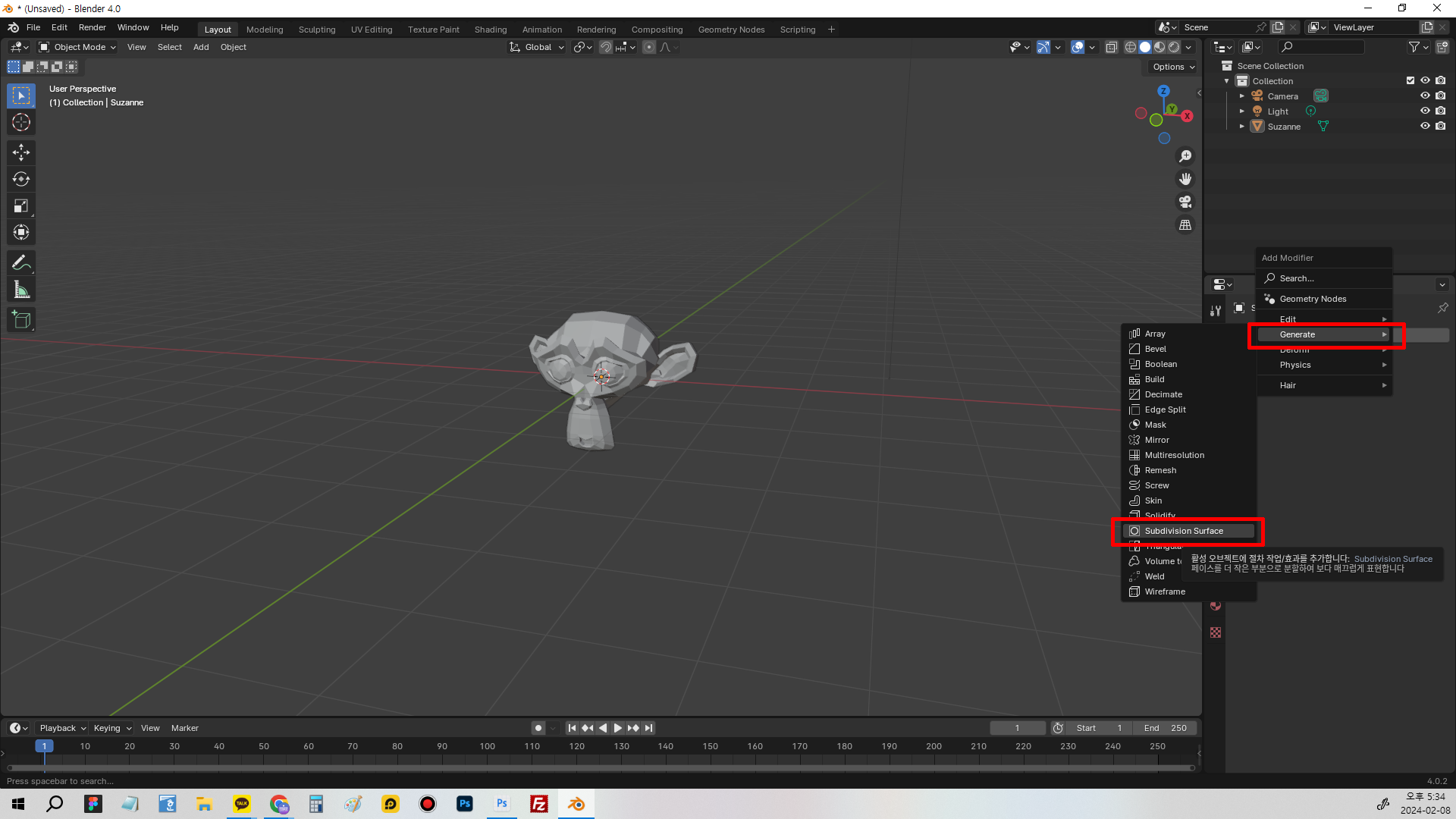Expand the Camera tree item

(x=1241, y=96)
